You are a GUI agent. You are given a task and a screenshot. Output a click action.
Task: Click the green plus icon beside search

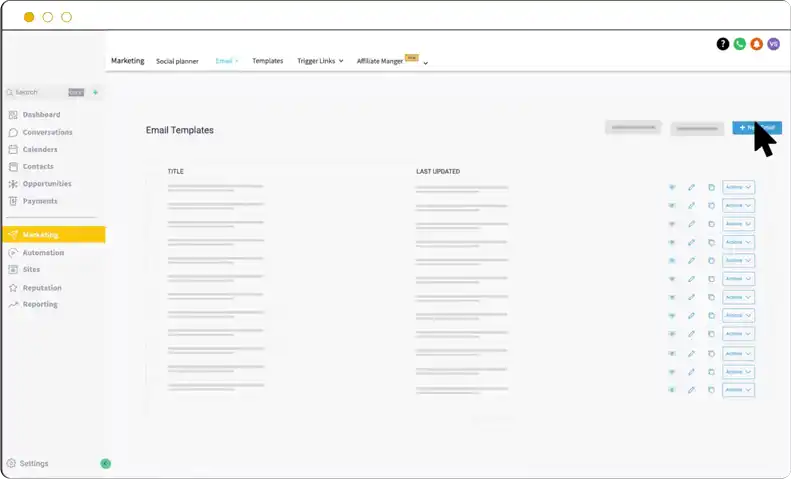(96, 92)
